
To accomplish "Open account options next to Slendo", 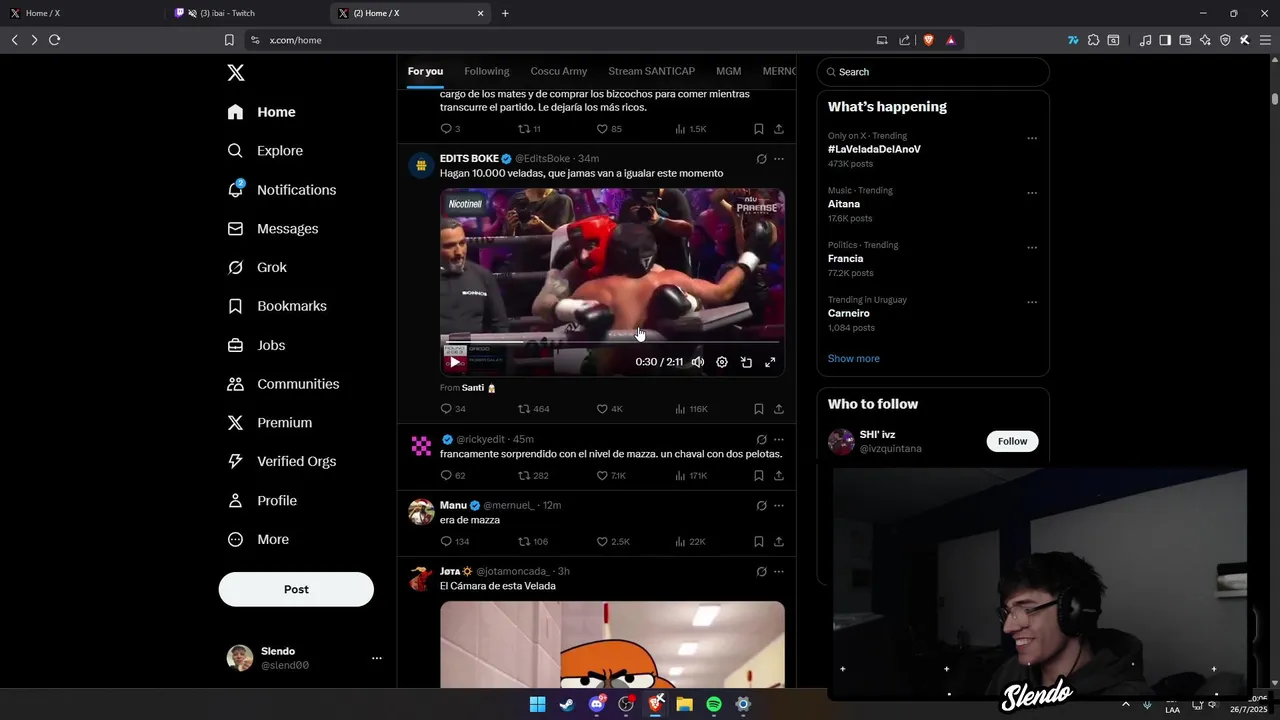I will (x=377, y=658).
